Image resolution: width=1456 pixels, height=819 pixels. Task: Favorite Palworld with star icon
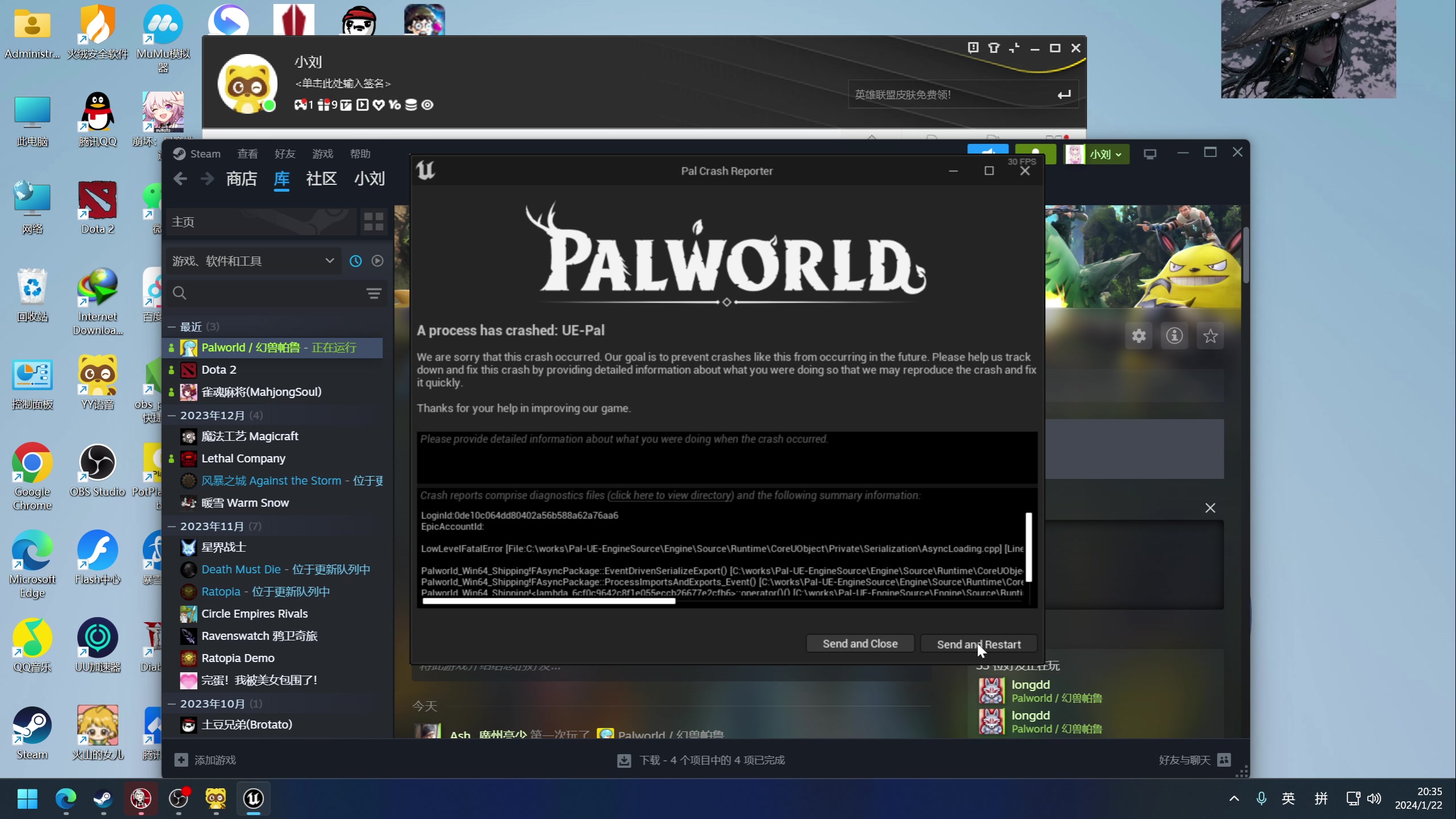click(x=1210, y=336)
